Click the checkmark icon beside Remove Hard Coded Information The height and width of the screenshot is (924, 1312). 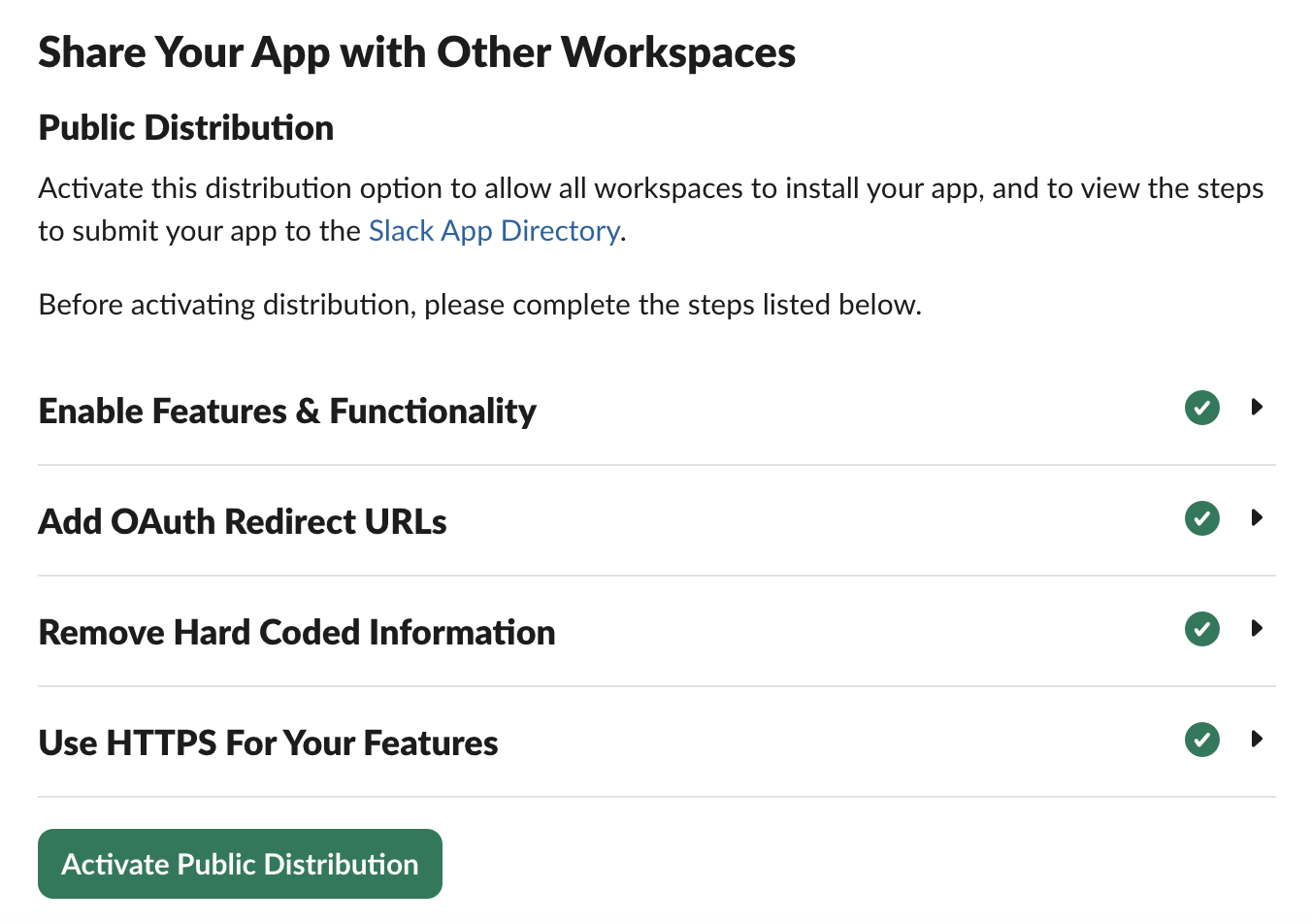(1201, 629)
